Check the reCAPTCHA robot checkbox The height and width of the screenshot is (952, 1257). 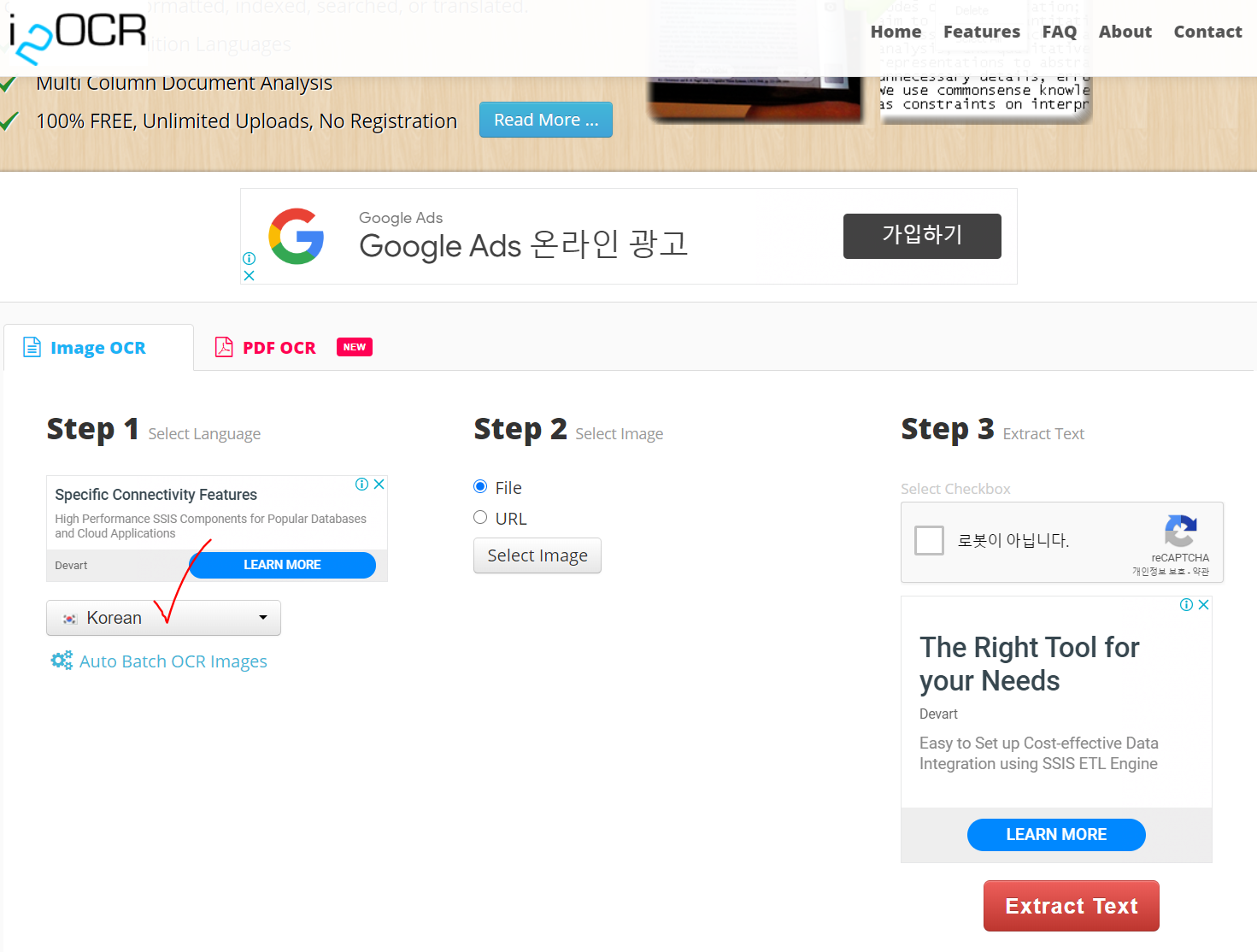(x=929, y=540)
